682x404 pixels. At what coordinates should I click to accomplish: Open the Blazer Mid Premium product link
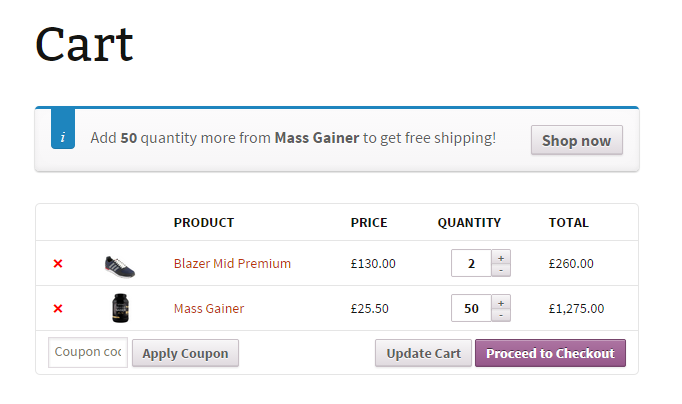(232, 264)
